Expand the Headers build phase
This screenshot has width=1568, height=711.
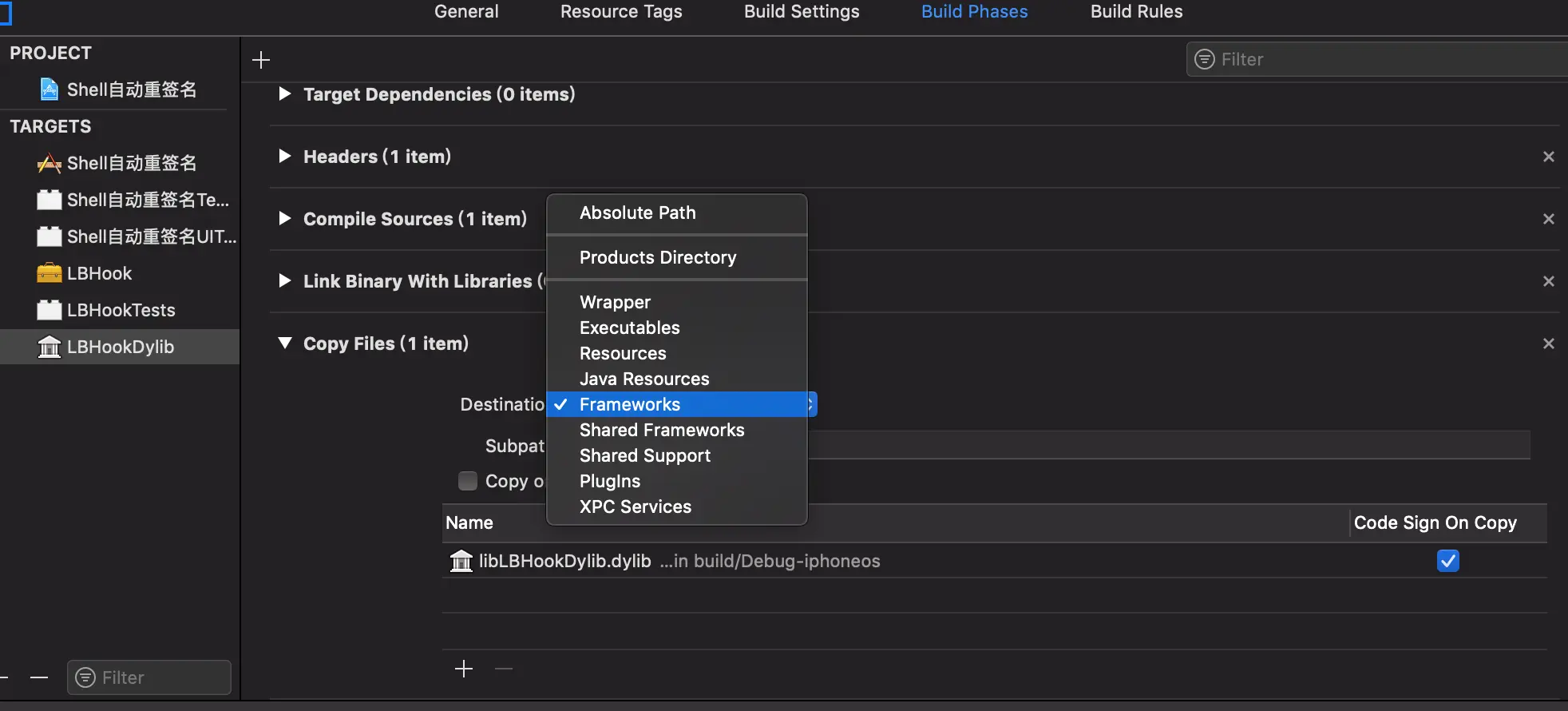pyautogui.click(x=285, y=157)
